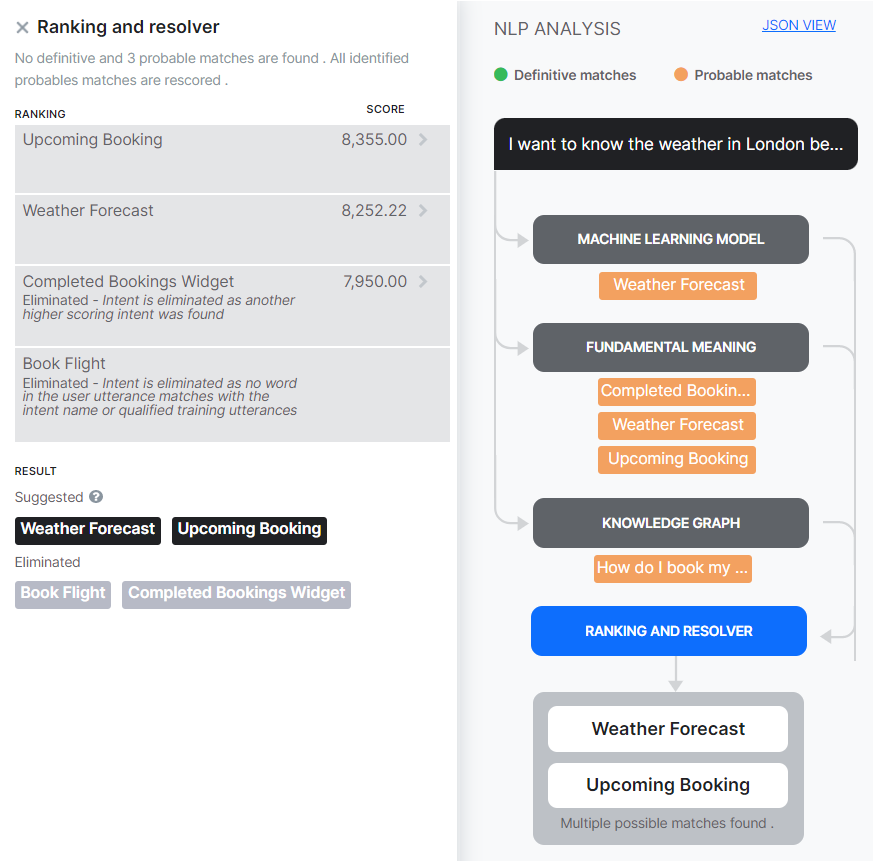Click the 'How do I book my' tag
The image size is (874, 862).
click(x=672, y=568)
